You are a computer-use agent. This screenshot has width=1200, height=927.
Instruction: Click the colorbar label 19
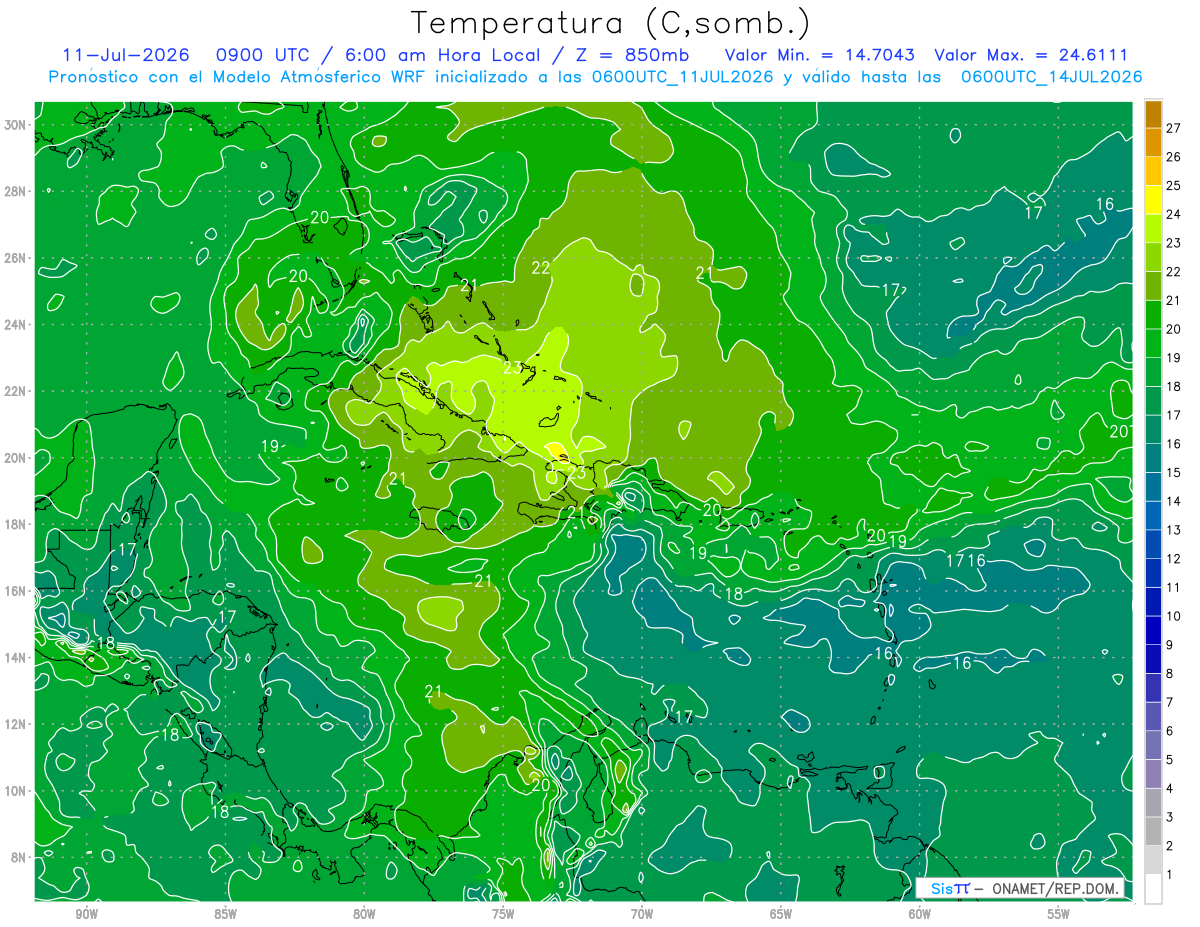pyautogui.click(x=1174, y=358)
